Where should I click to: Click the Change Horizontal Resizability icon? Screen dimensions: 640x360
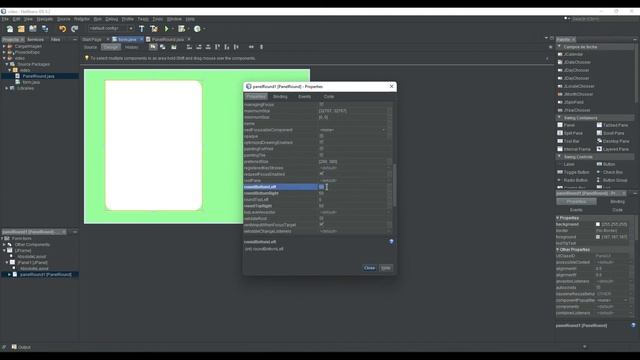pos(251,47)
